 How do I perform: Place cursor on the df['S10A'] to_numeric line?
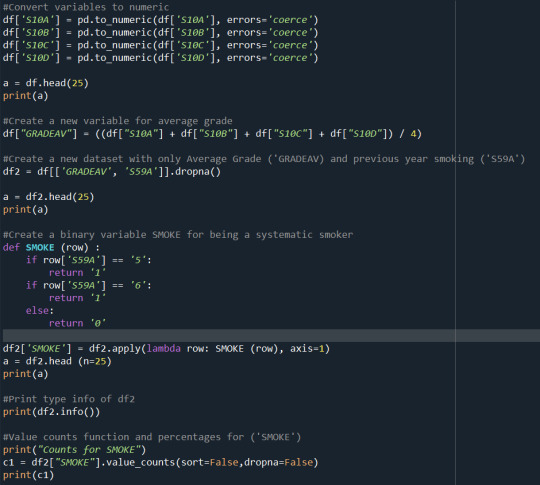point(160,20)
